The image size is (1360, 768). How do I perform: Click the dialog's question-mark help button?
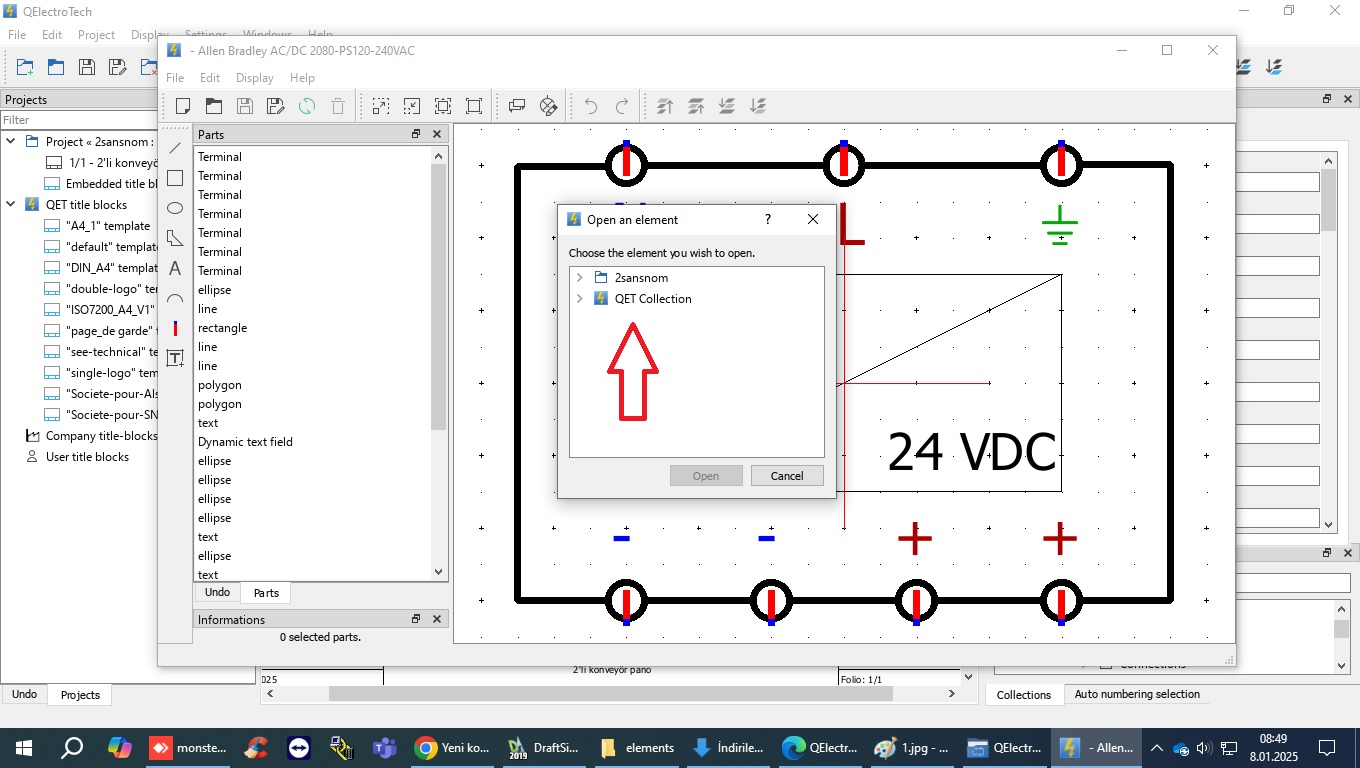pos(768,219)
